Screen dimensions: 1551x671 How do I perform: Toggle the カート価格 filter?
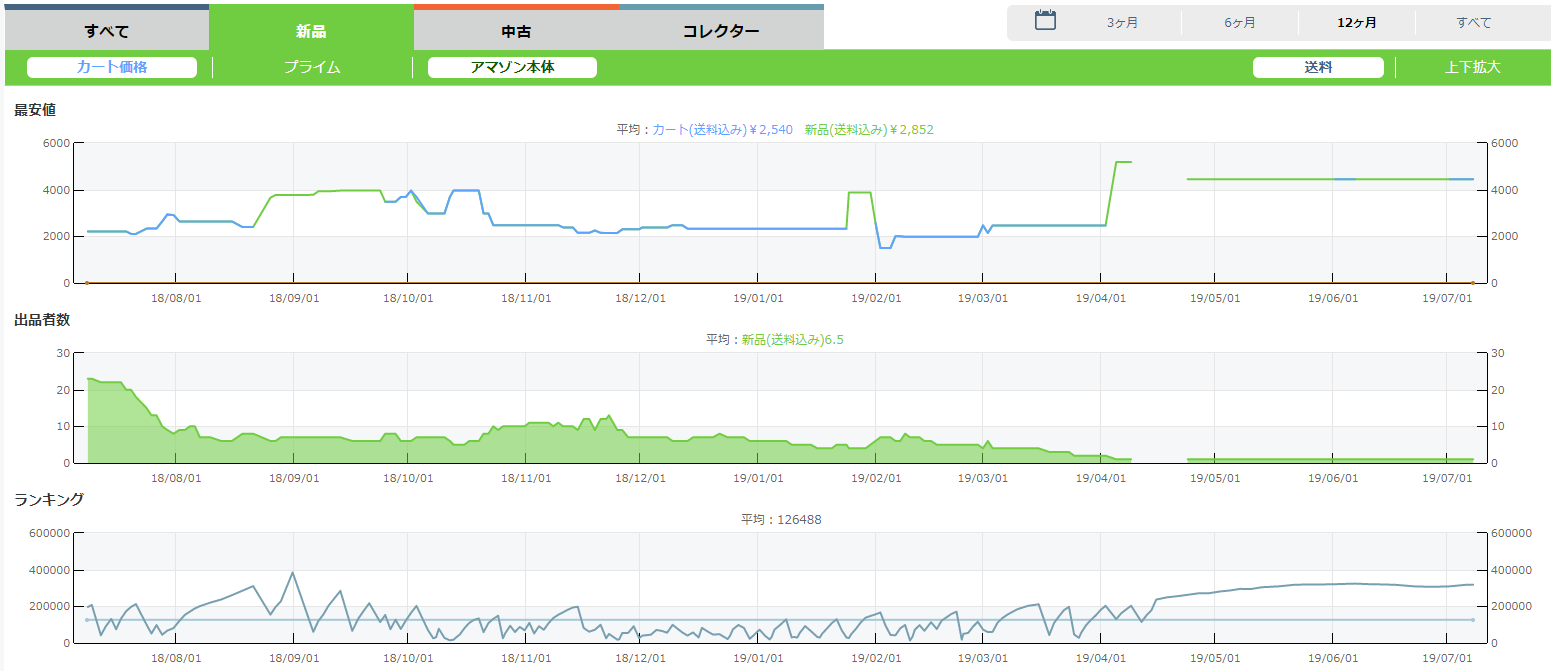tap(112, 67)
